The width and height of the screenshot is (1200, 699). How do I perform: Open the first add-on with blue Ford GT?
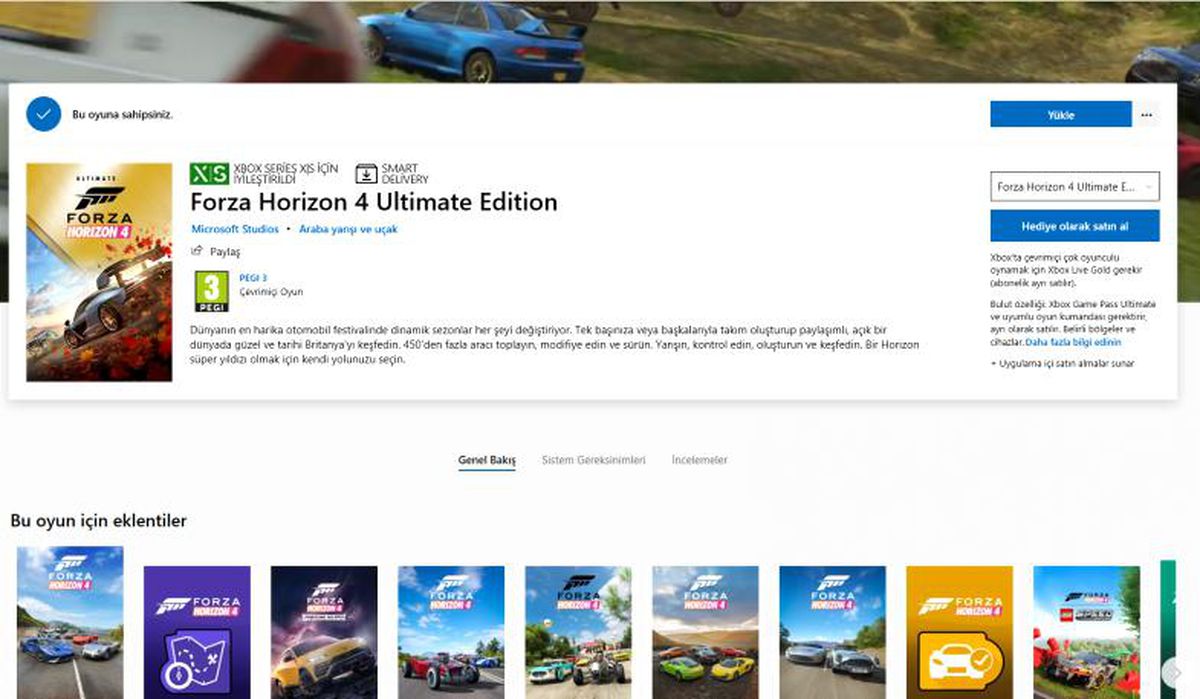point(70,622)
